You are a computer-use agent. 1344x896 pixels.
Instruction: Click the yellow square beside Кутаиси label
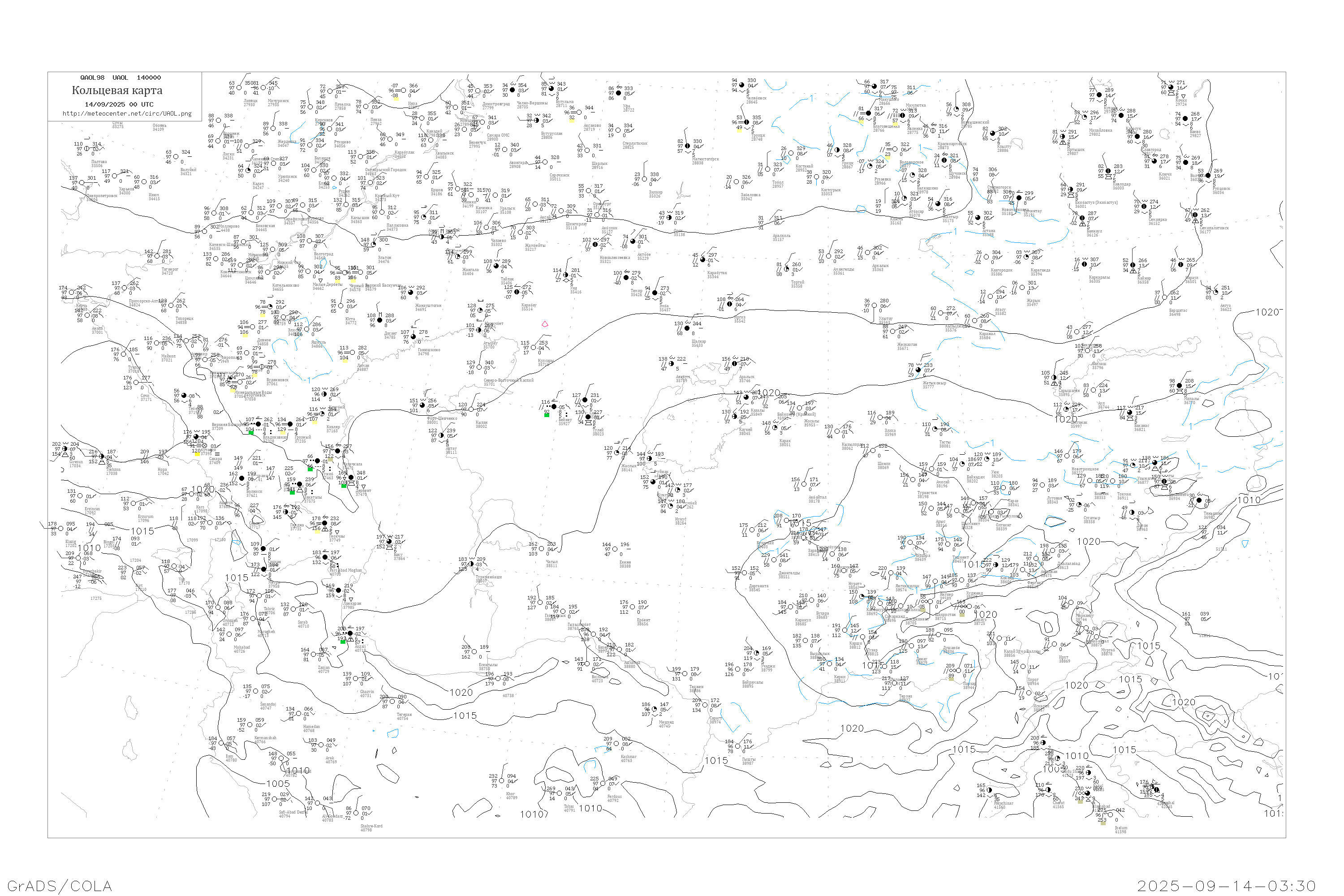(x=198, y=454)
